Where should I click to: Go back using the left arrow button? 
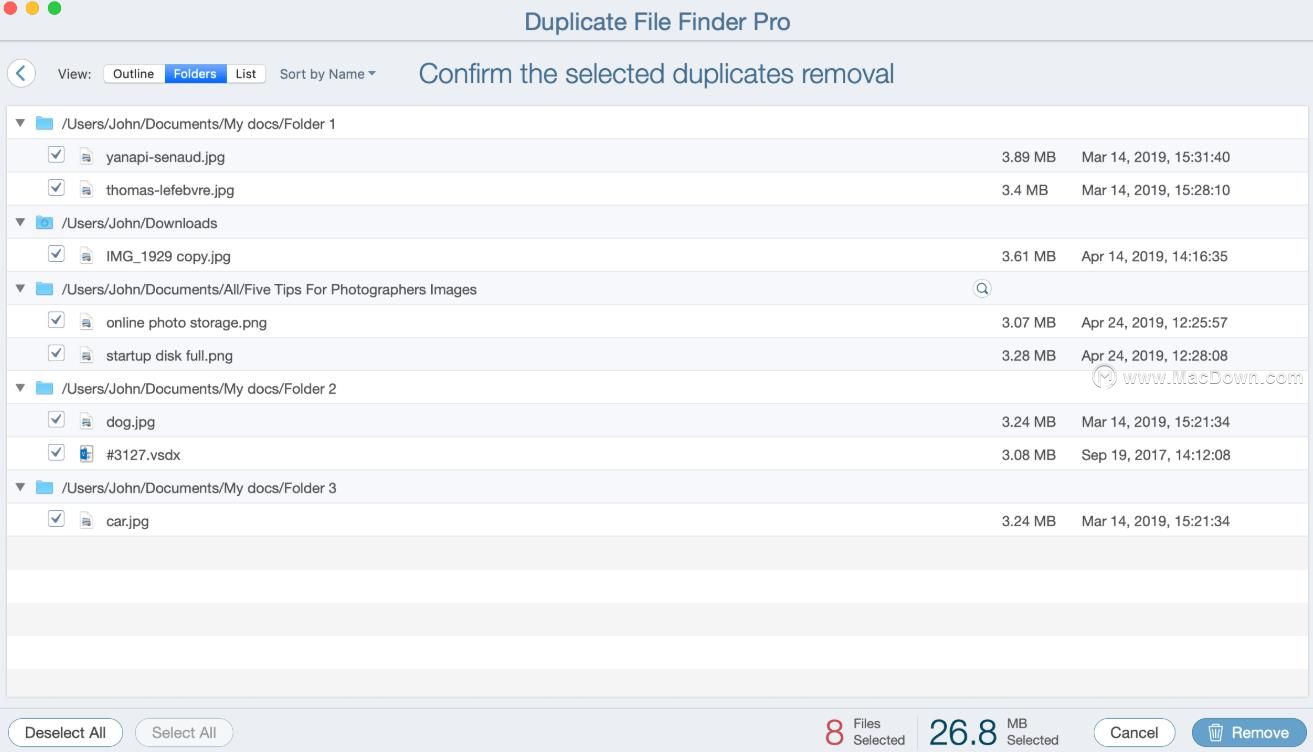pos(21,73)
